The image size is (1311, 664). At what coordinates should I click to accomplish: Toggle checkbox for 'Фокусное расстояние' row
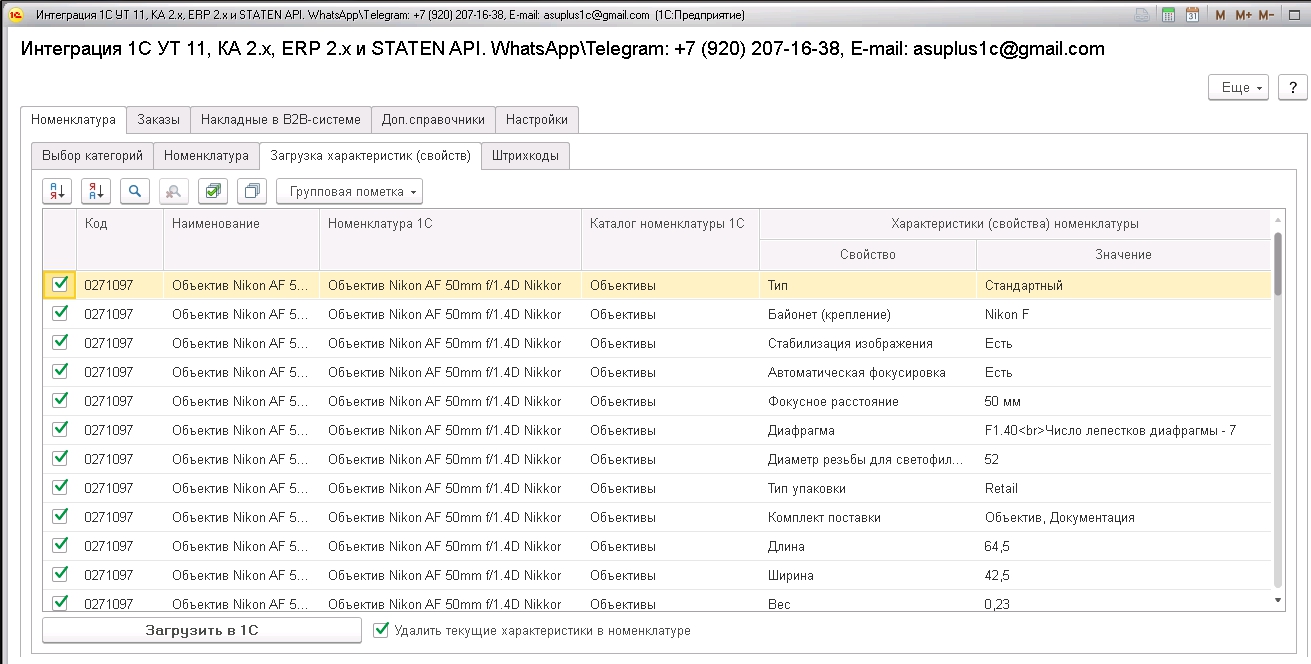click(x=60, y=401)
